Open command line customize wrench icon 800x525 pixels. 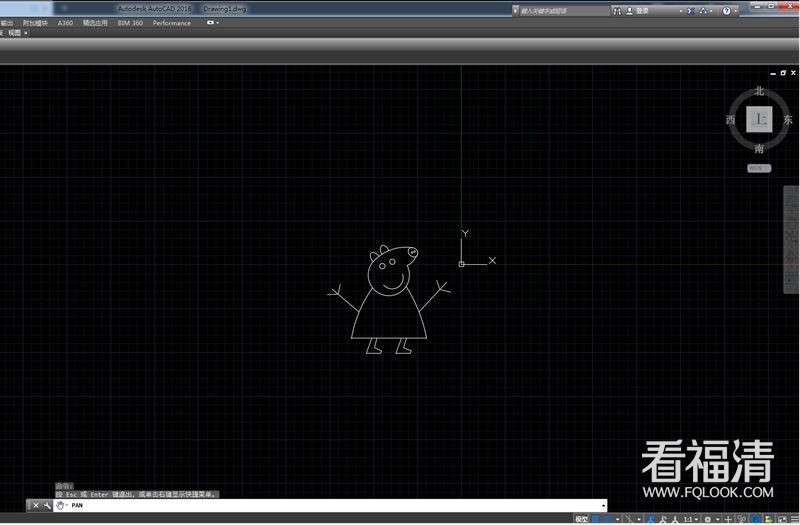click(47, 505)
